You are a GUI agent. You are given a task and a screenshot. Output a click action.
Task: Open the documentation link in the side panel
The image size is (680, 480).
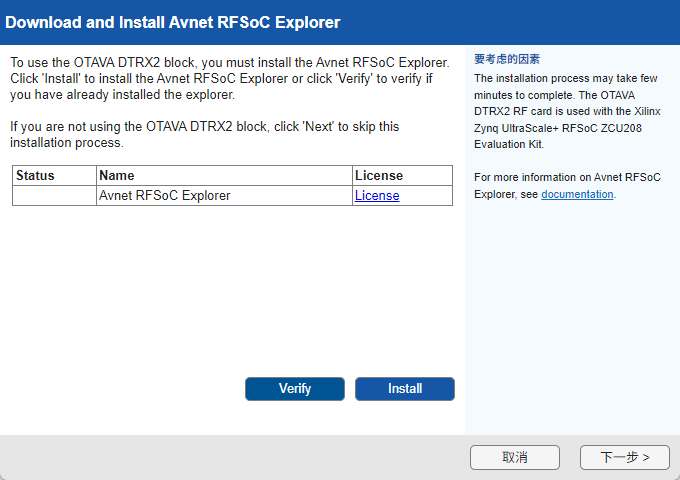pos(577,194)
